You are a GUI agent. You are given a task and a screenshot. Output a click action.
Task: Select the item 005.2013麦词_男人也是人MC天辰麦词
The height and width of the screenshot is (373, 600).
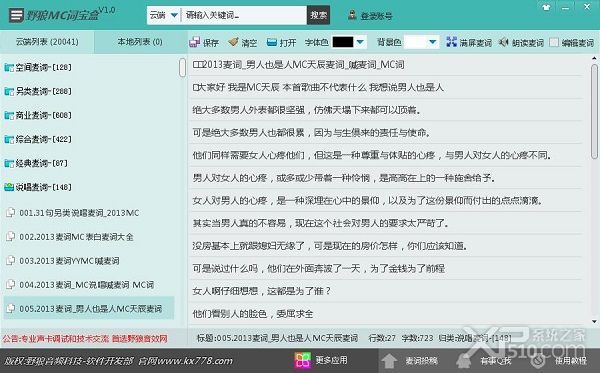tap(89, 308)
